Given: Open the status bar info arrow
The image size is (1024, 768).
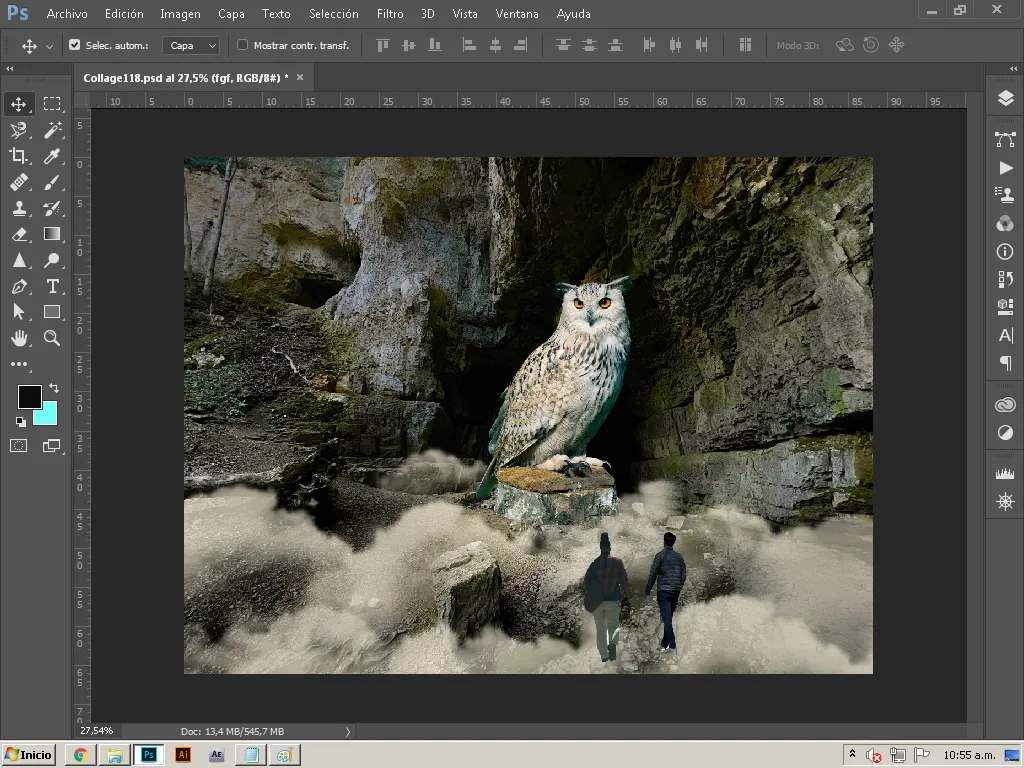Looking at the screenshot, I should point(347,731).
